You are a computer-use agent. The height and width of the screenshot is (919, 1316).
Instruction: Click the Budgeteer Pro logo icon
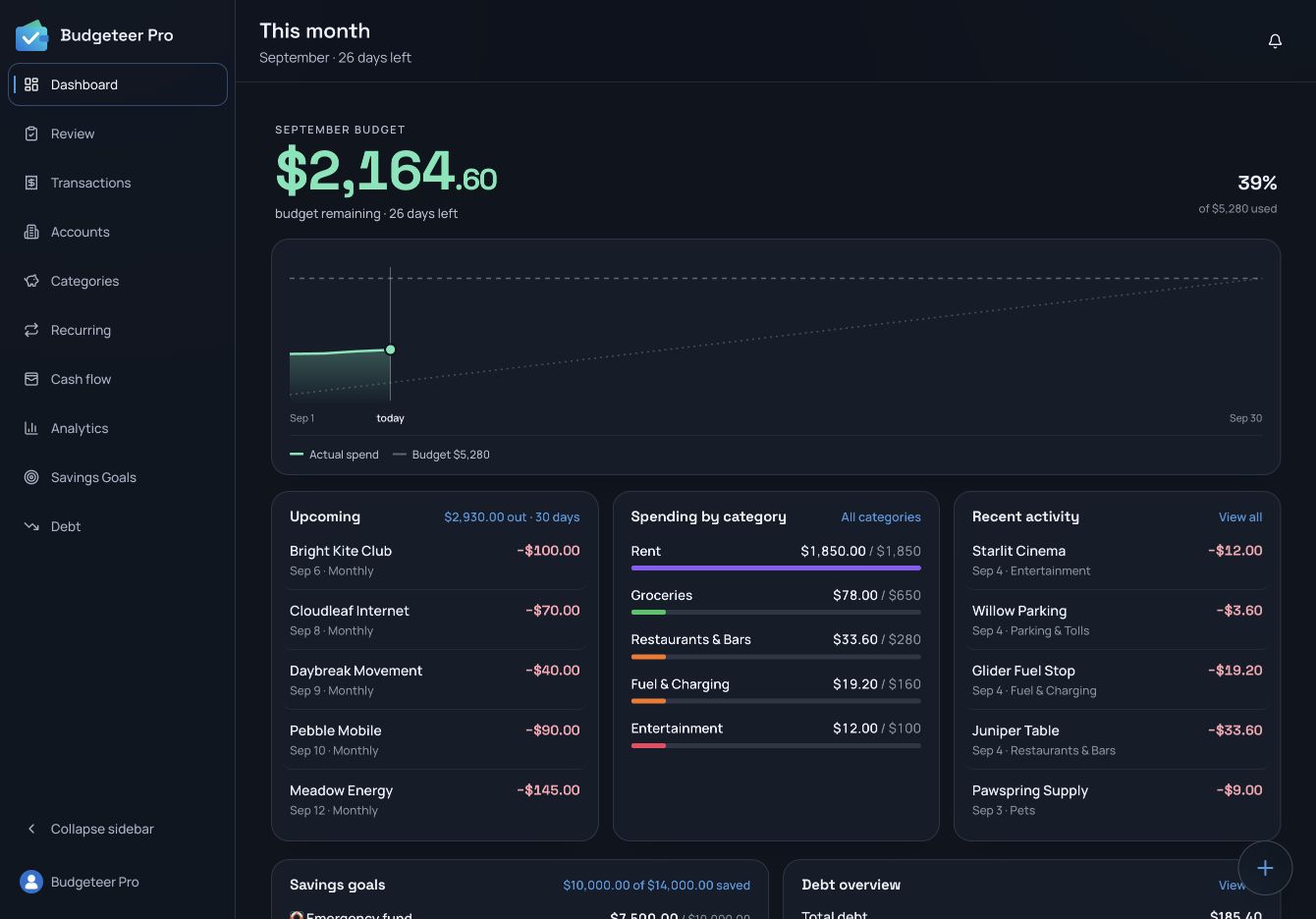point(31,35)
